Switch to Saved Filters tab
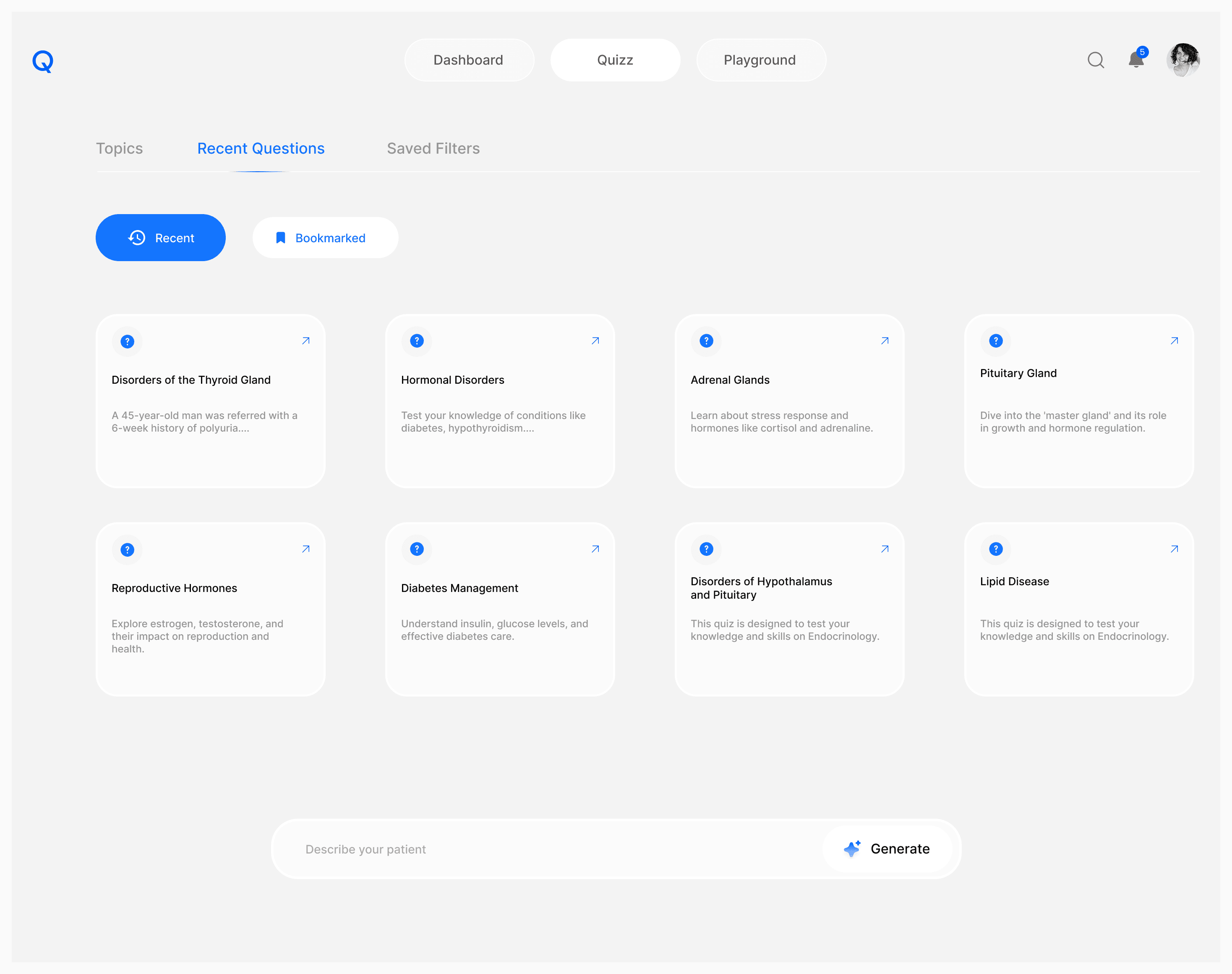Image resolution: width=1232 pixels, height=974 pixels. [x=433, y=148]
